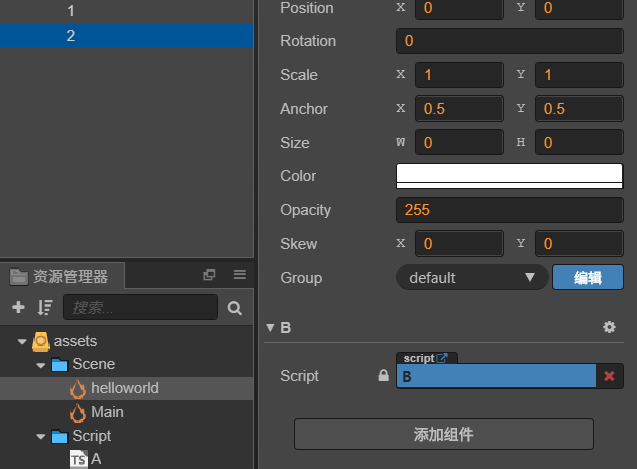
Task: Change the asset sort order icon
Action: tap(45, 307)
